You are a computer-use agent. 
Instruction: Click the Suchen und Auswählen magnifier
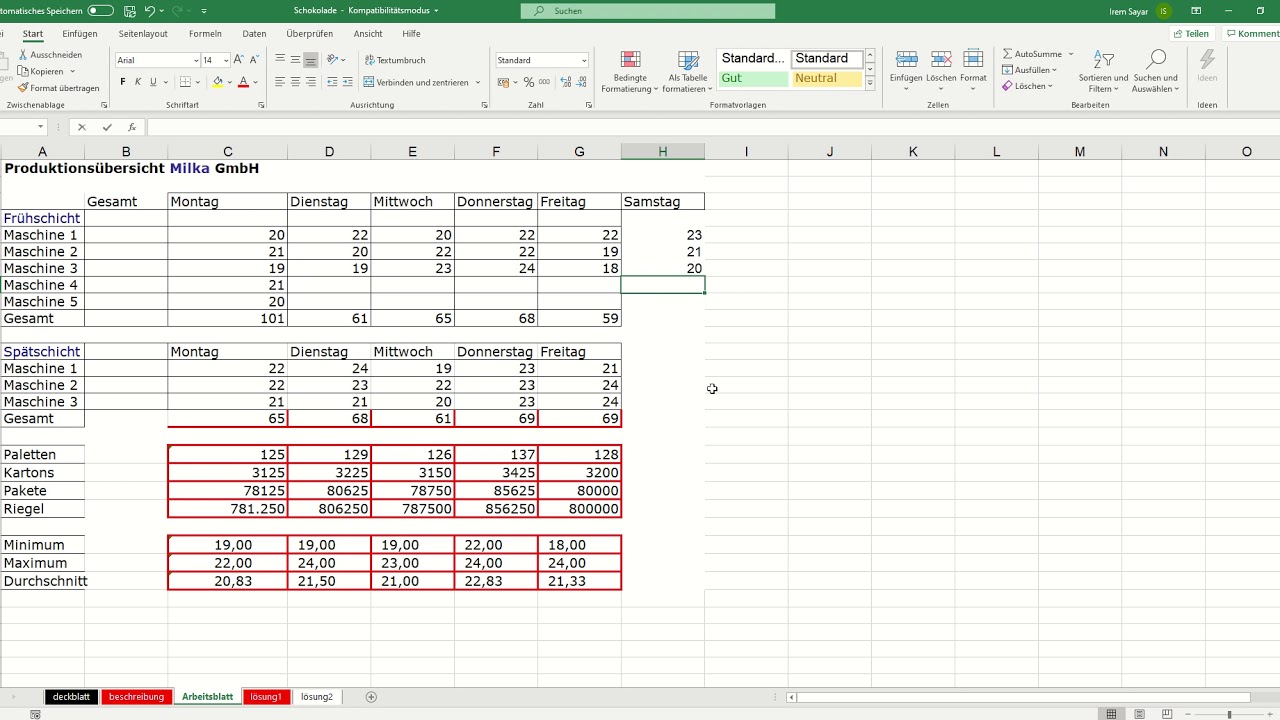[1156, 60]
